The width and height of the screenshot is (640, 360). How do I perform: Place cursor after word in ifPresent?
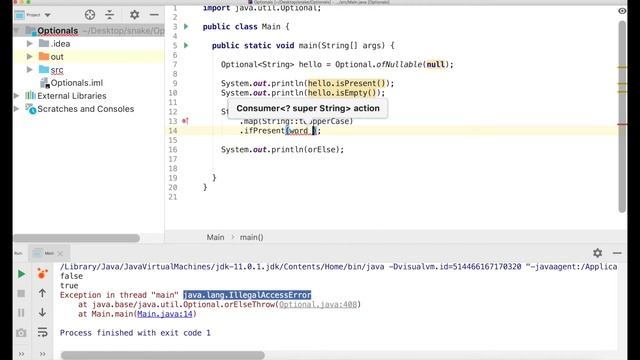pos(308,131)
